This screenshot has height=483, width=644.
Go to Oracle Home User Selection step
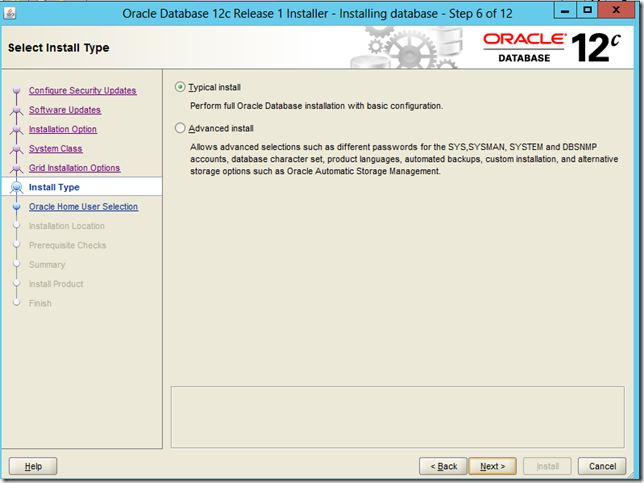click(x=83, y=206)
